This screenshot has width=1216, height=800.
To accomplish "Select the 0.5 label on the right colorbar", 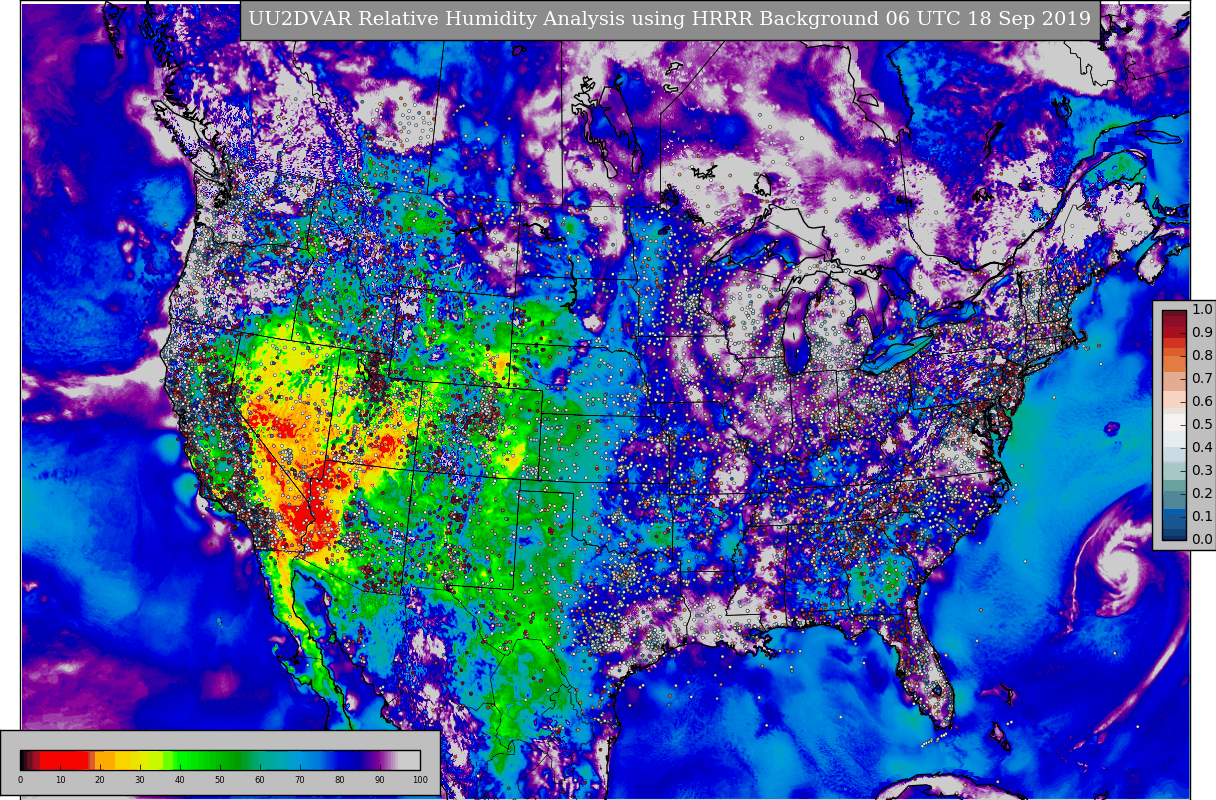I will point(1202,425).
